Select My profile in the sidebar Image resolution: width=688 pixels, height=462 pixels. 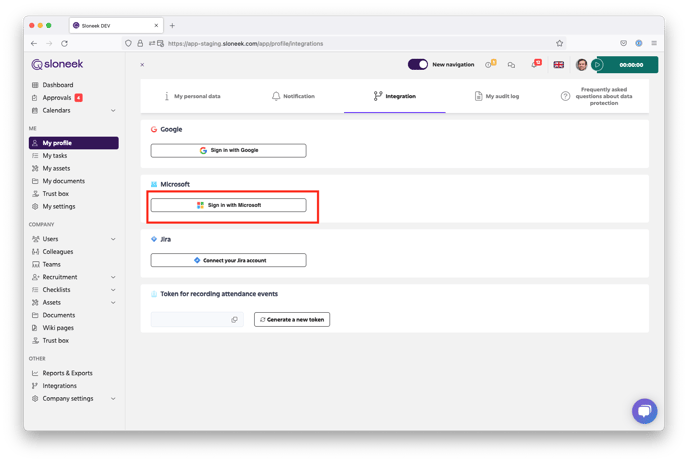point(74,143)
